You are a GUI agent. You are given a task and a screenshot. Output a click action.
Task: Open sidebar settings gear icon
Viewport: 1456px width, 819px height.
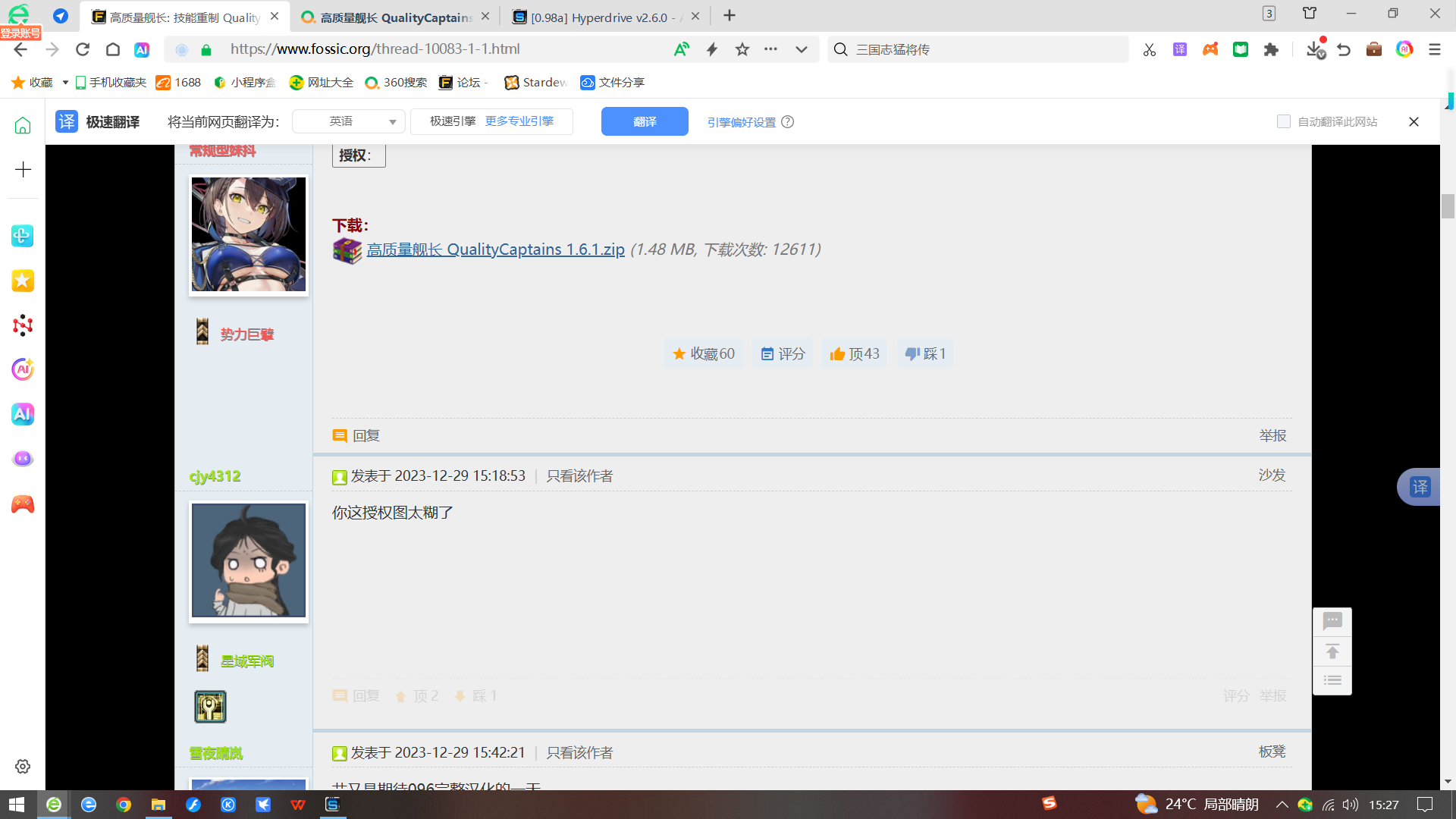pos(23,767)
